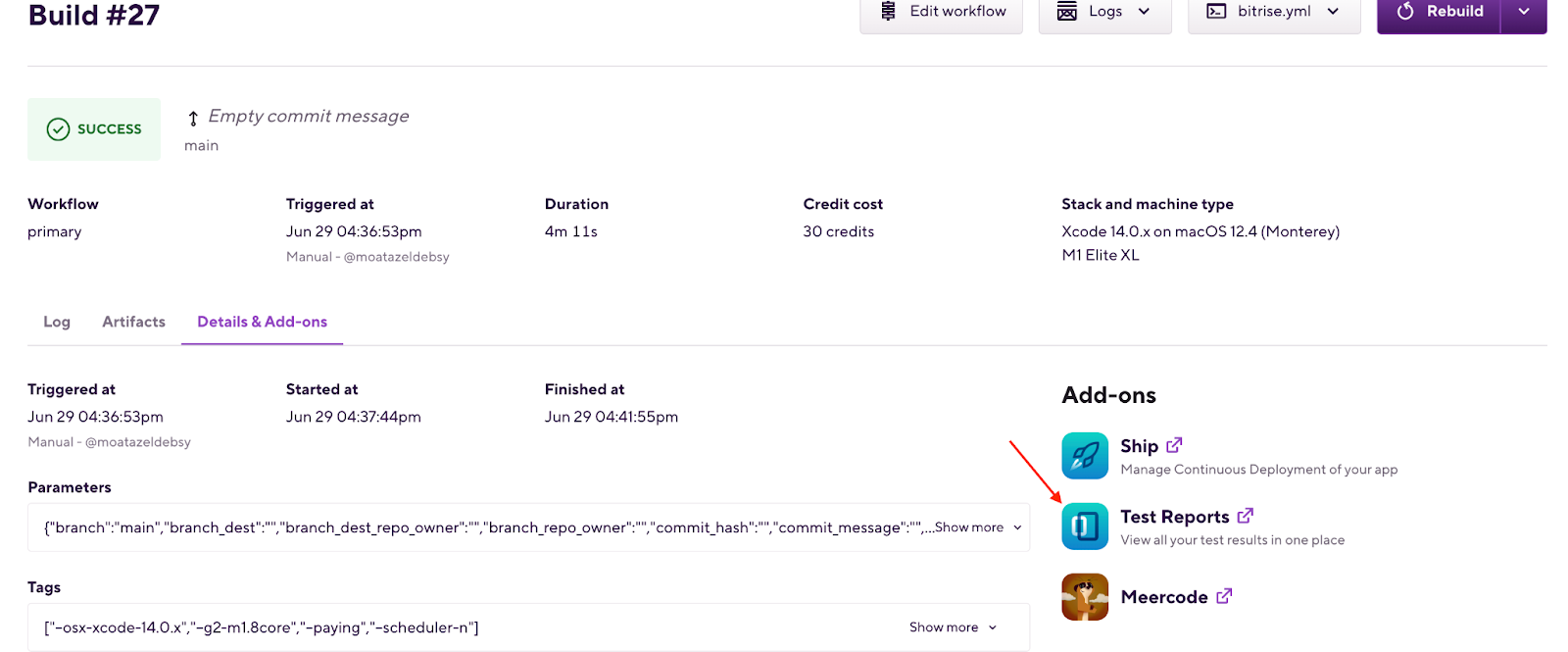Click external link icon next to Meercode
This screenshot has height=652, width=1568.
pos(1224,596)
